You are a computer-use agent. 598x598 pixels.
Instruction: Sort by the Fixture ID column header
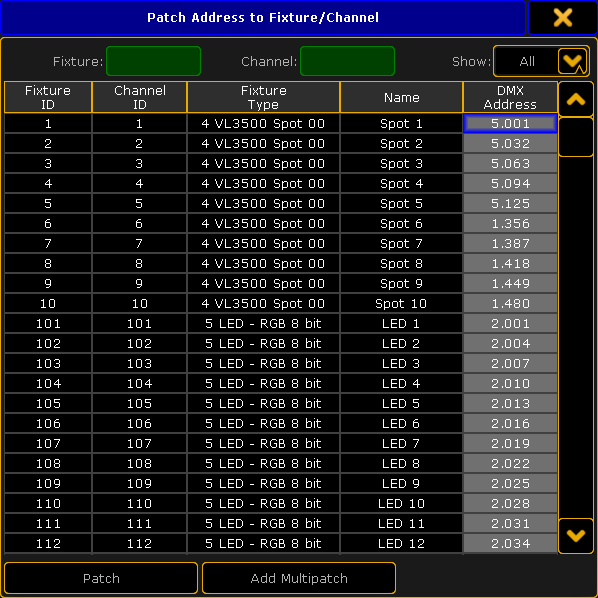tap(48, 97)
